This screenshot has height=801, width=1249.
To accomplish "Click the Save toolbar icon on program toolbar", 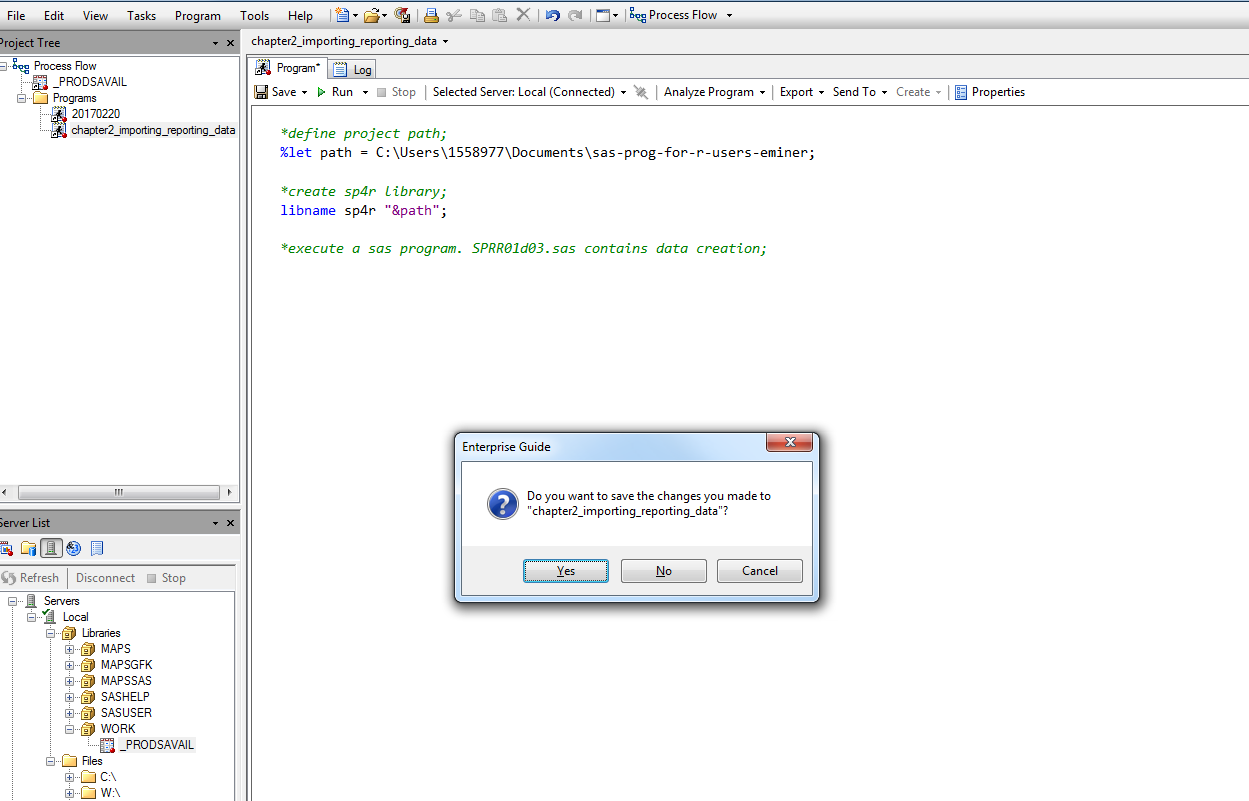I will point(261,91).
